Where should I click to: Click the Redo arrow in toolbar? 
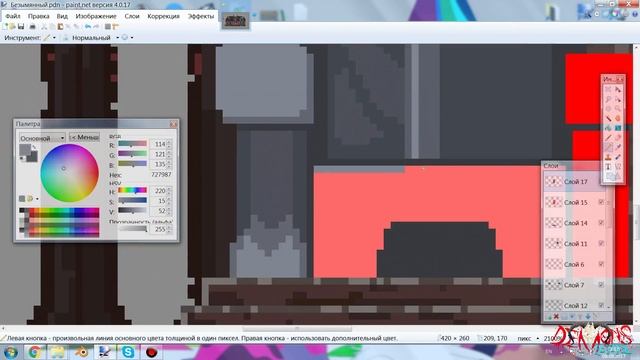(96, 27)
